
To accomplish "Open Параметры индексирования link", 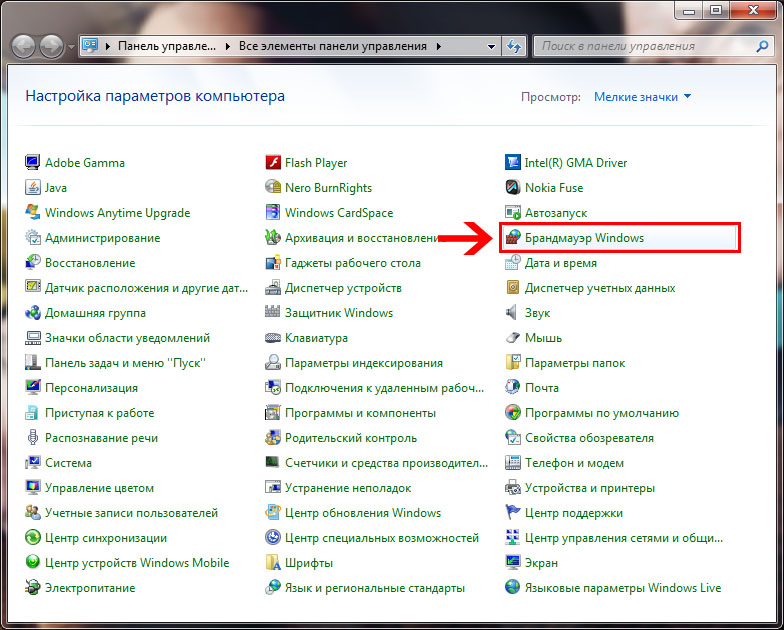I will (364, 363).
